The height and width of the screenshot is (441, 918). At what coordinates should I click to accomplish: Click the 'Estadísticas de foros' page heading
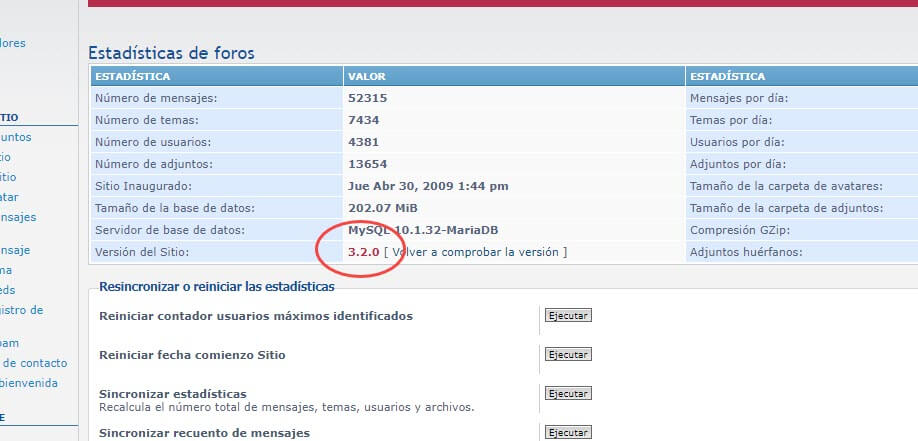tap(171, 52)
